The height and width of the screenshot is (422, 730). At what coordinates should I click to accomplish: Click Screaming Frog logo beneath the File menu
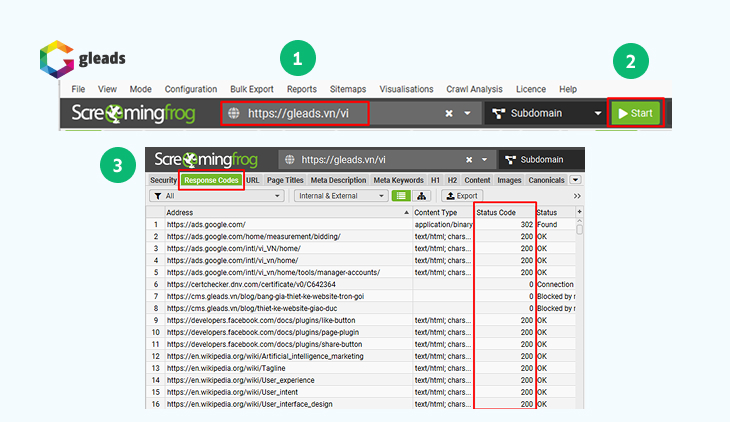(133, 114)
